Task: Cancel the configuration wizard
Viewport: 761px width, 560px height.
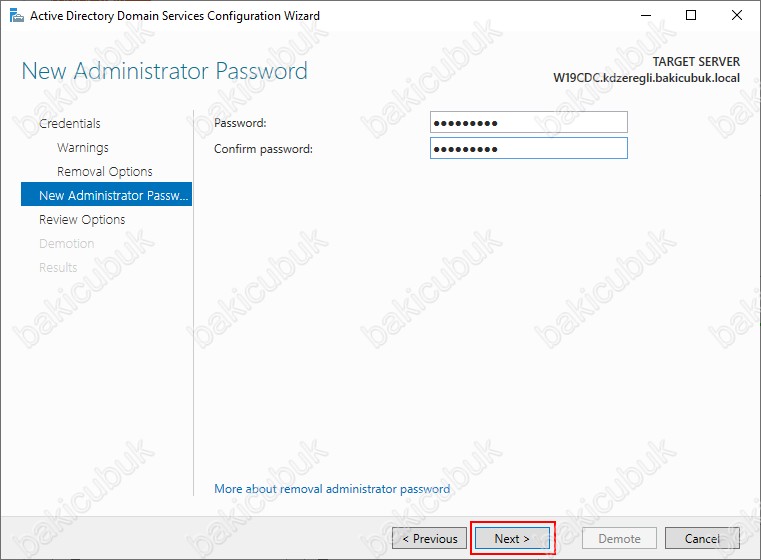Action: 702,538
